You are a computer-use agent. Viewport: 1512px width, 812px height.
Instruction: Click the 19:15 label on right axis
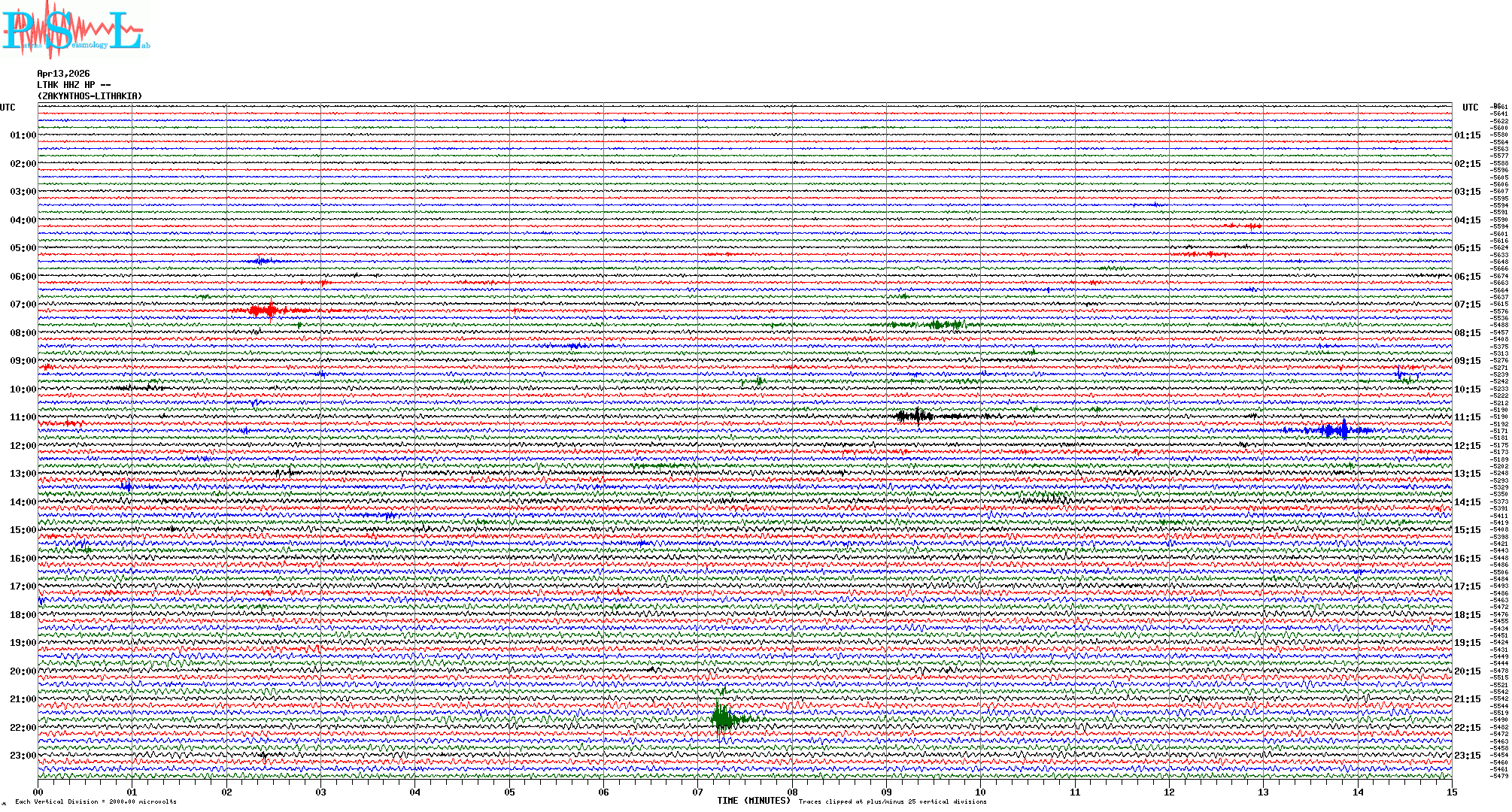point(1467,643)
